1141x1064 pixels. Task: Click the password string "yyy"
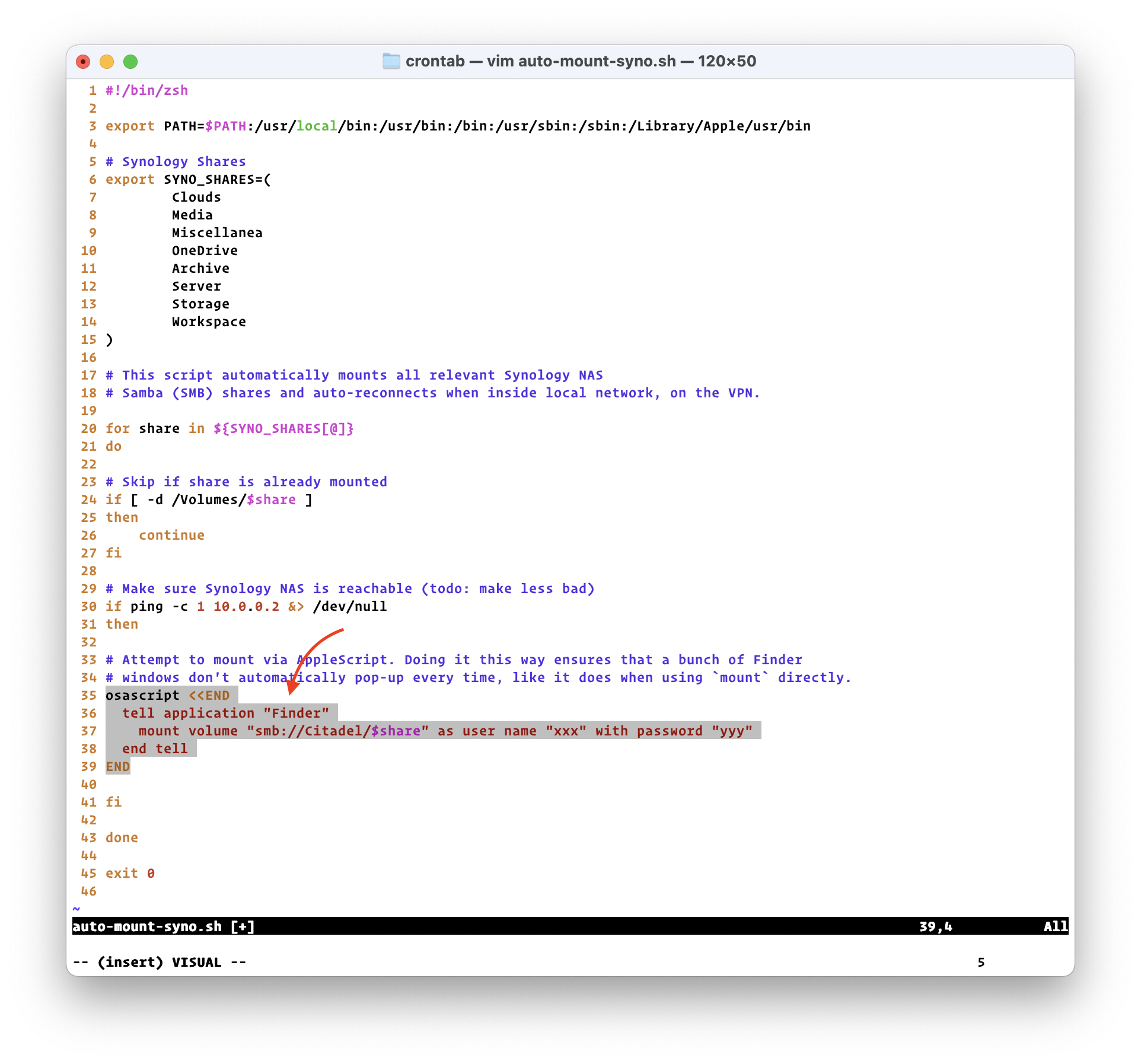732,731
